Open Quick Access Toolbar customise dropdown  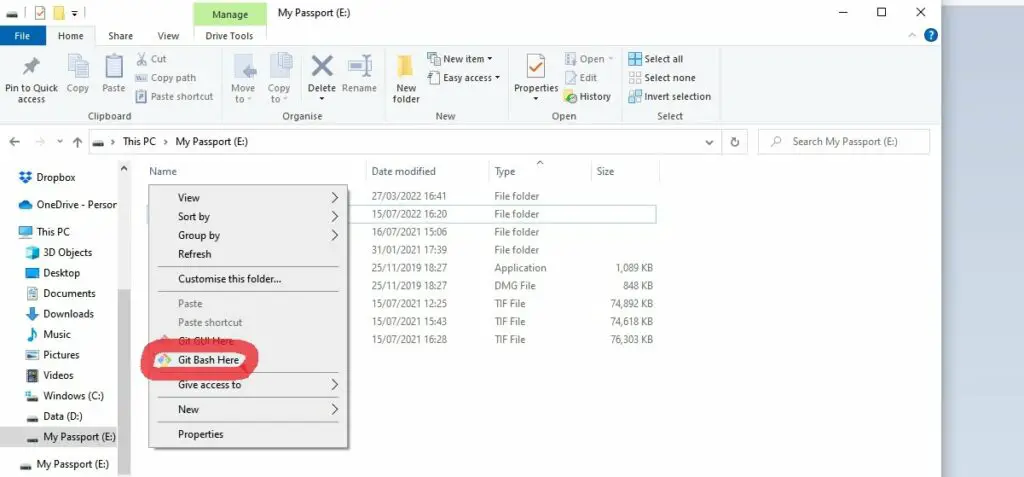pyautogui.click(x=74, y=12)
